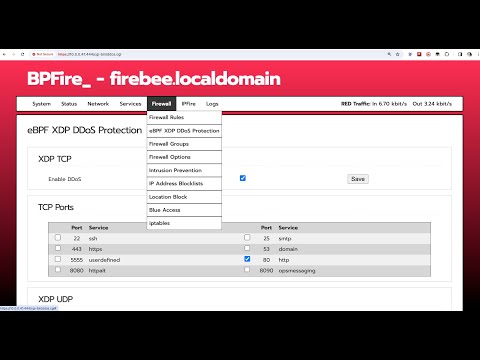Click the 'XDP UDP' section heading

(55, 299)
